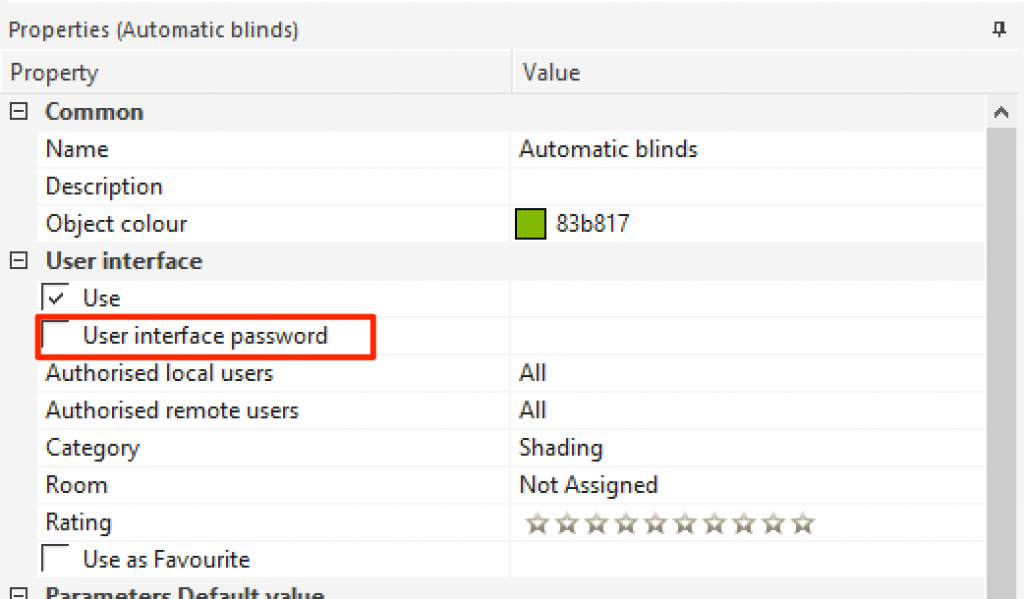The image size is (1024, 599).
Task: Collapse the User interface section
Action: pos(17,261)
